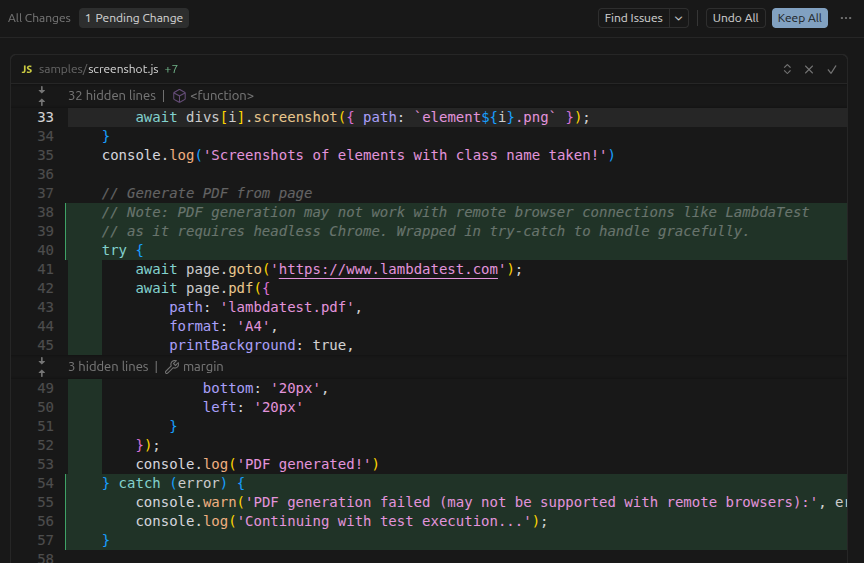Click line number 40 in gutter
Viewport: 864px width, 563px height.
[x=46, y=251]
